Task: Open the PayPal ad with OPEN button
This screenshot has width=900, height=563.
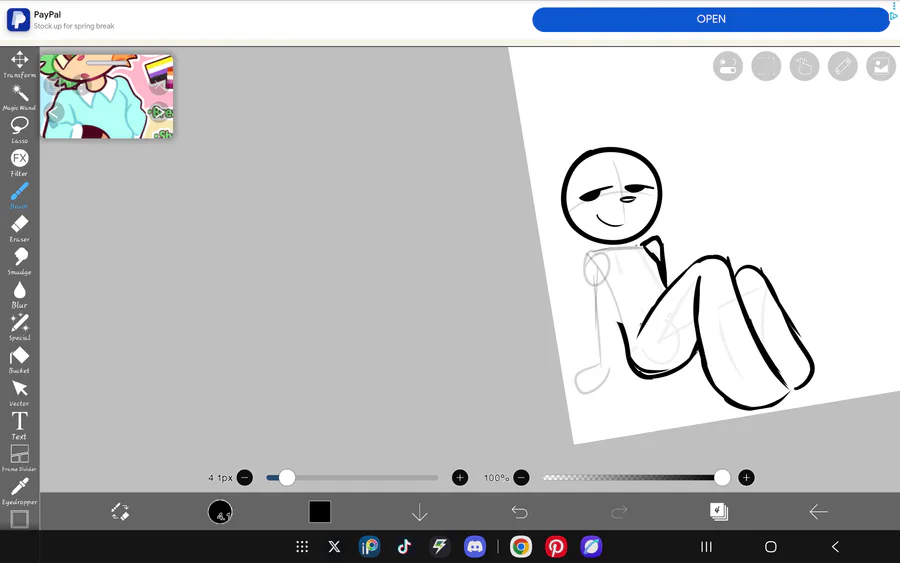Action: (x=711, y=19)
